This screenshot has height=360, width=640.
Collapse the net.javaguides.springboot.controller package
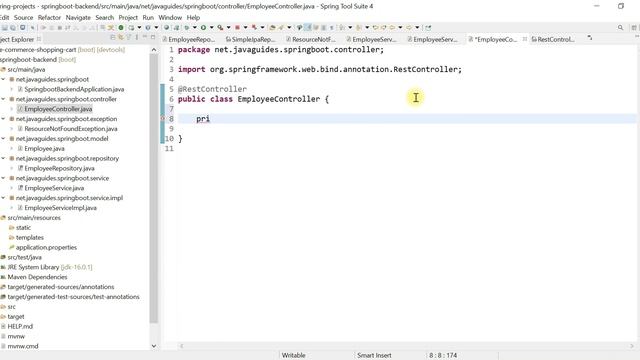3,99
